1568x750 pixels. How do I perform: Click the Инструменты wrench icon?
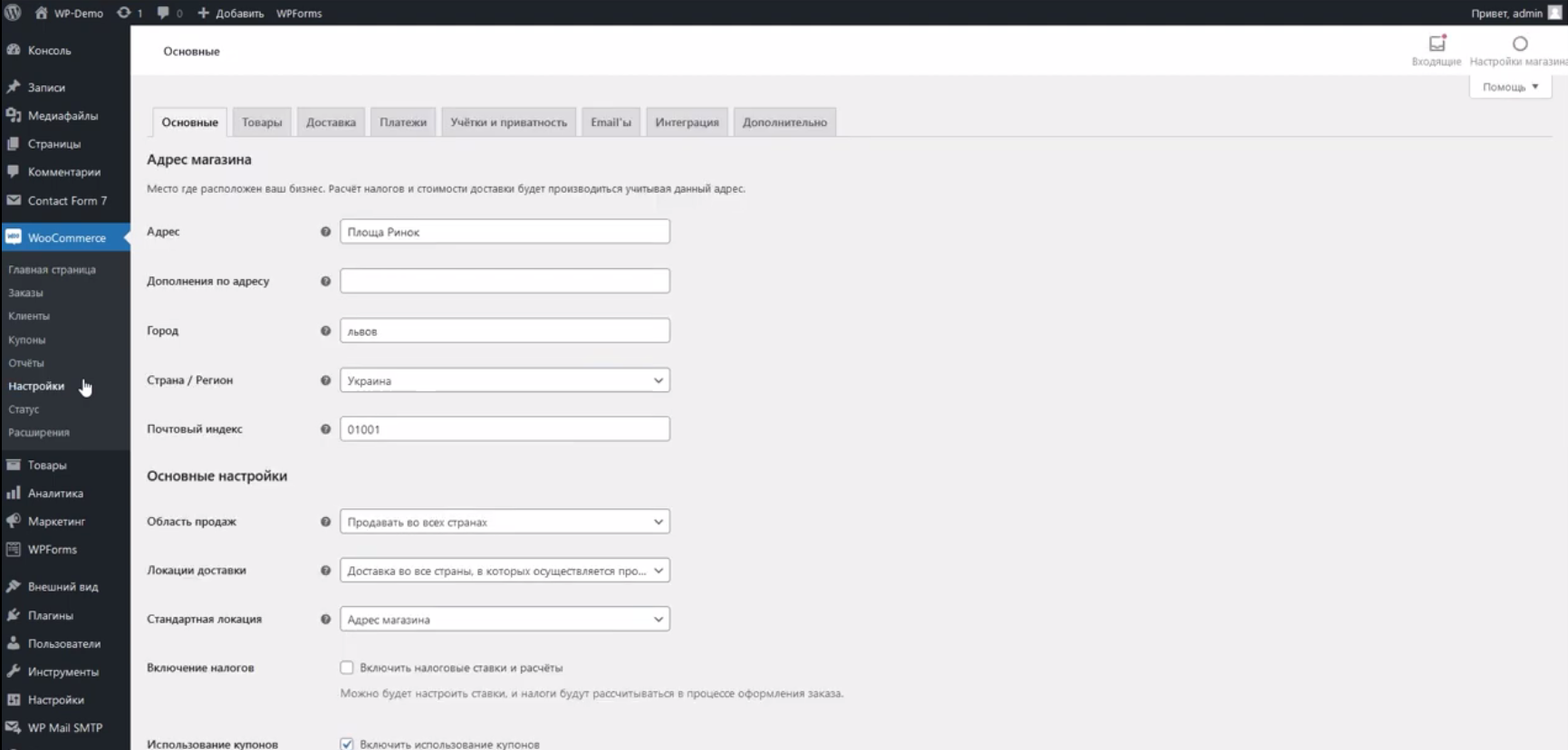pos(14,671)
